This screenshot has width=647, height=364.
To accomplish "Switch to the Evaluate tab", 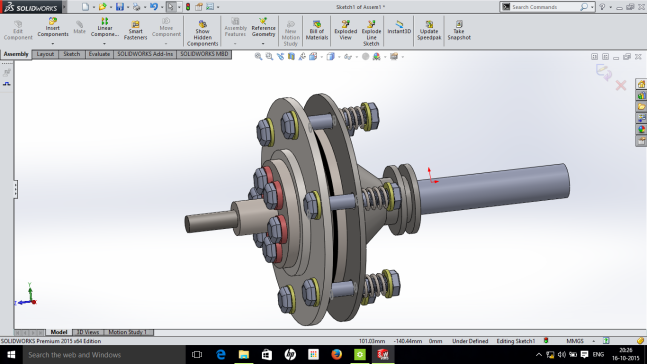I will click(x=99, y=54).
